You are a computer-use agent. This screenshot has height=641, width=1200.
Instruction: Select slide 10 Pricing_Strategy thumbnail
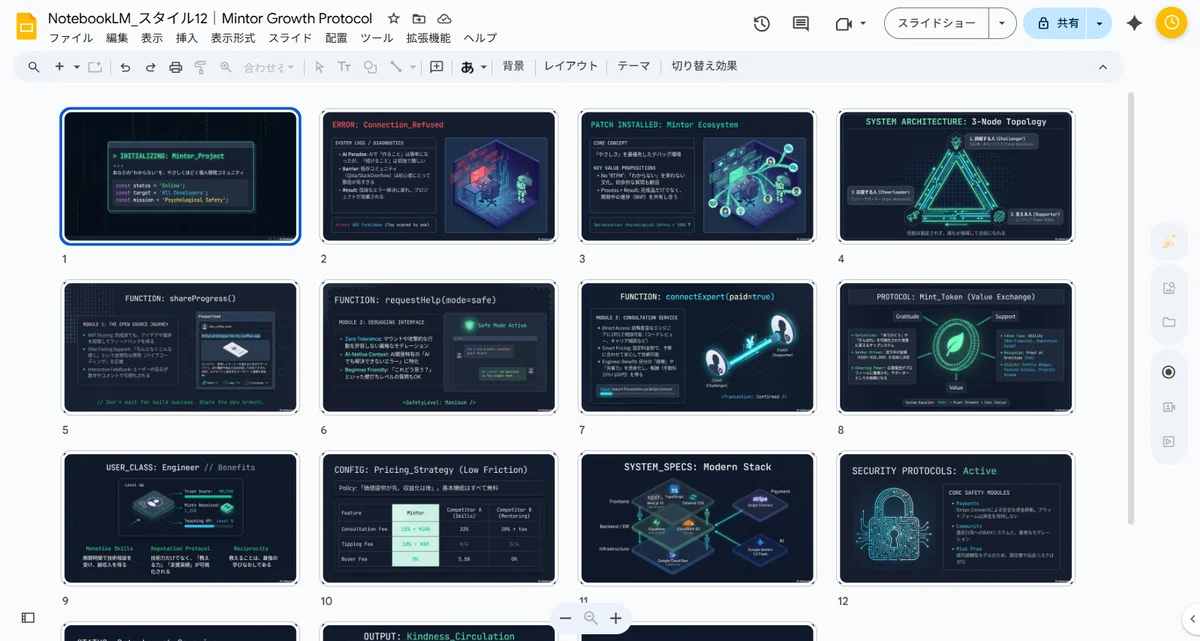(438, 518)
